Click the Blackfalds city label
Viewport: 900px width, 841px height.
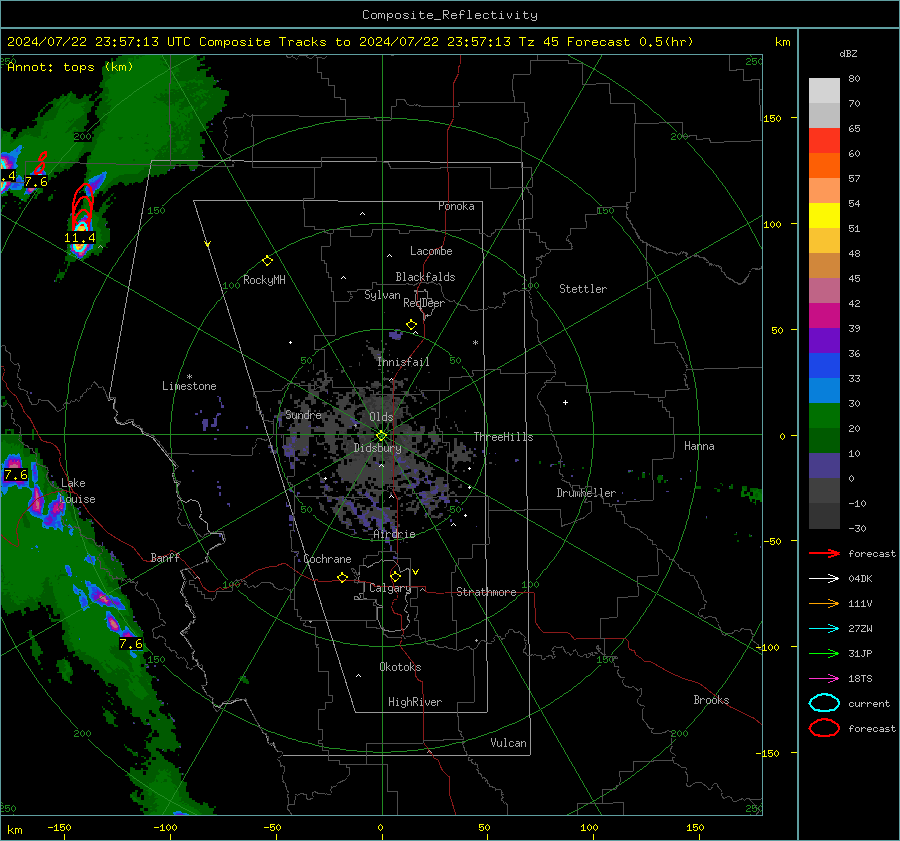point(425,277)
